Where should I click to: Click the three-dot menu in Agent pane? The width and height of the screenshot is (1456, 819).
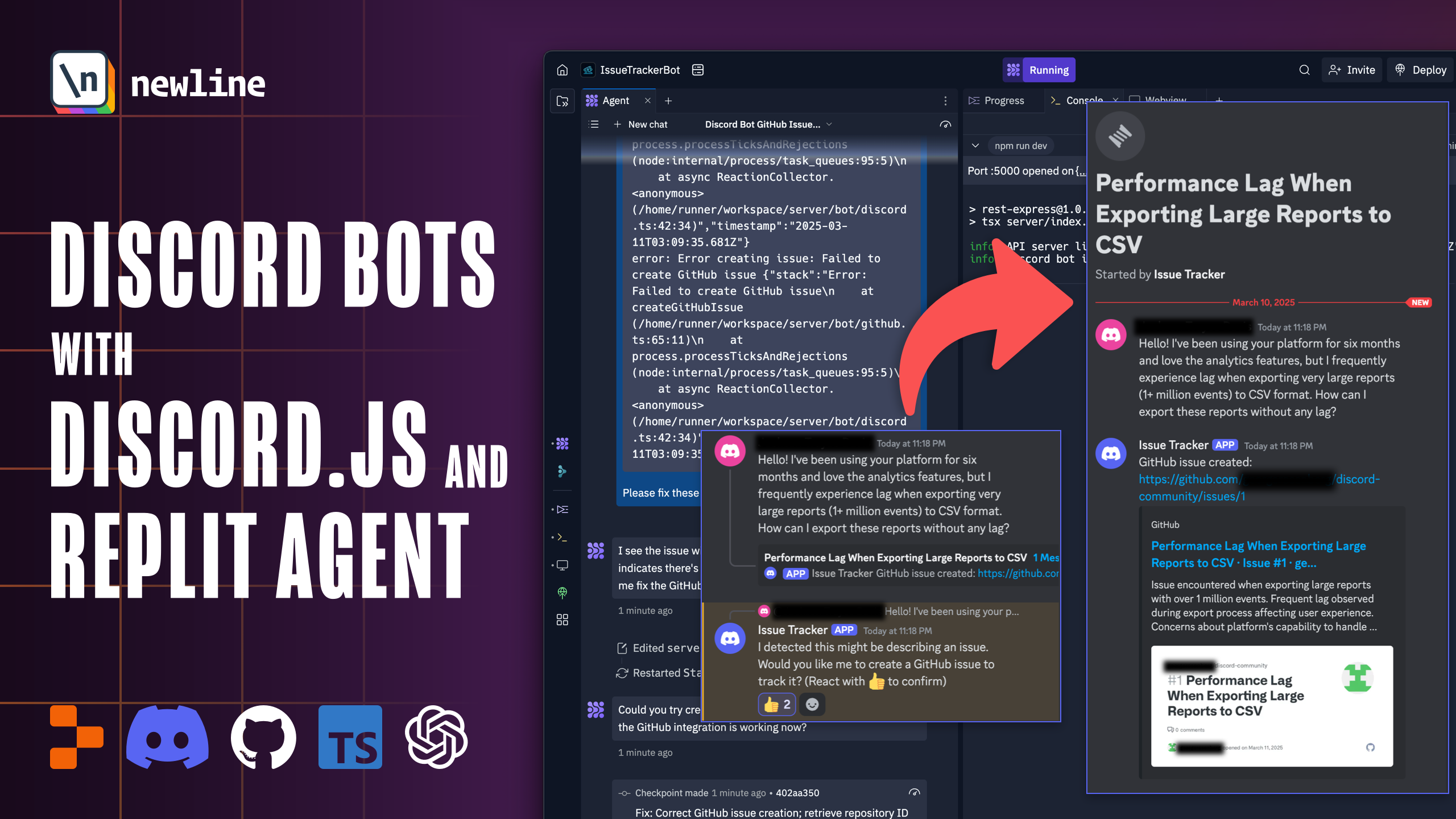[x=945, y=101]
